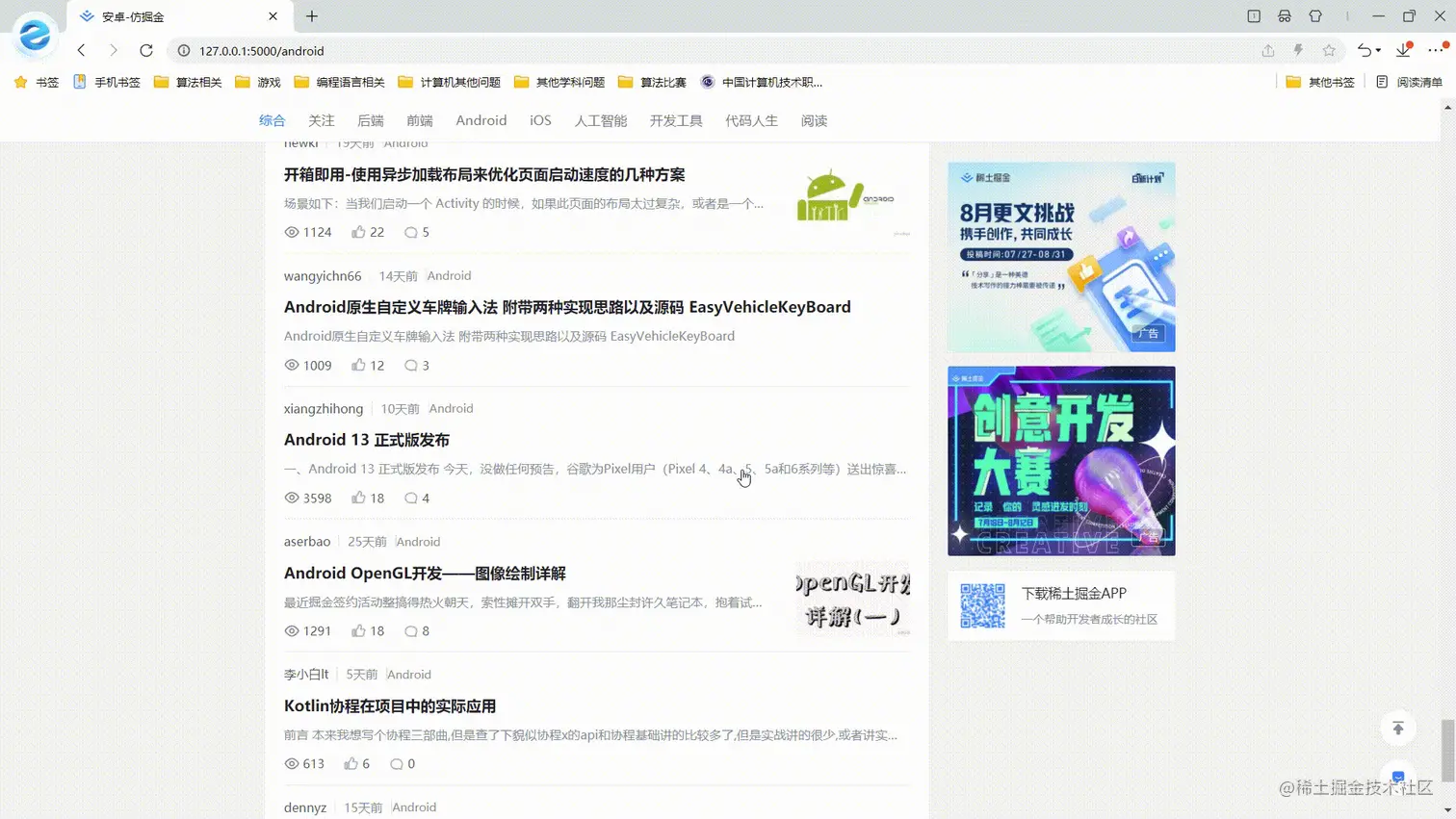Open the 算法相关 bookmark folder
The width and height of the screenshot is (1456, 819).
tap(188, 82)
